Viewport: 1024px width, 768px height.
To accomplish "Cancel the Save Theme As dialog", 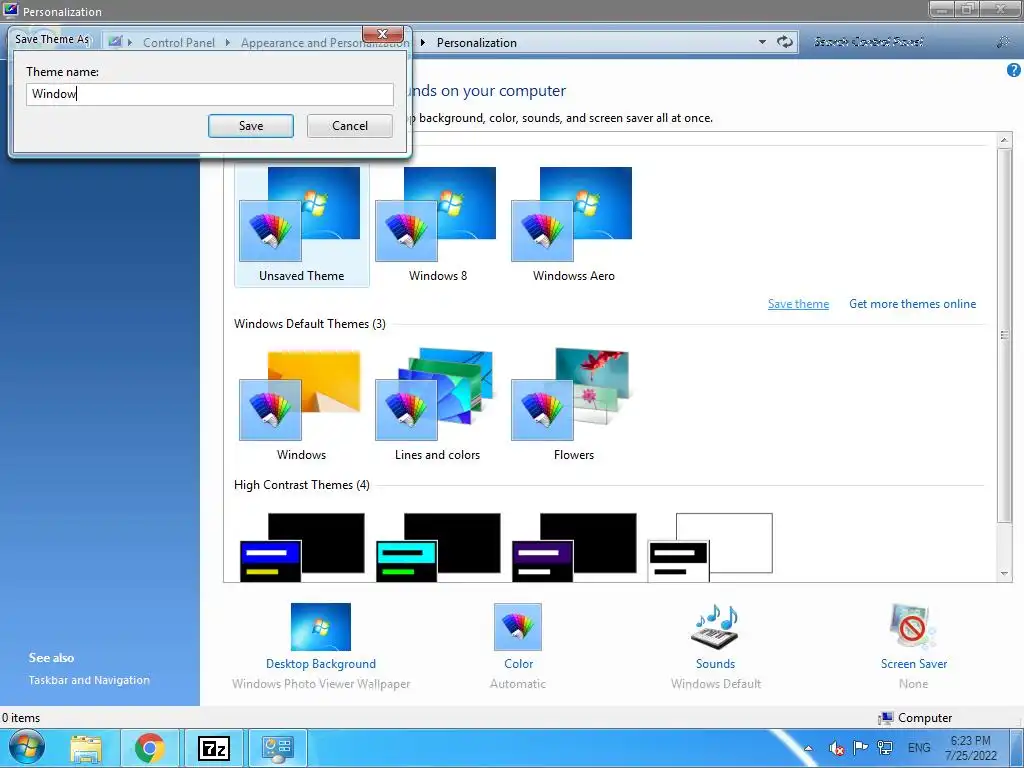I will (349, 126).
